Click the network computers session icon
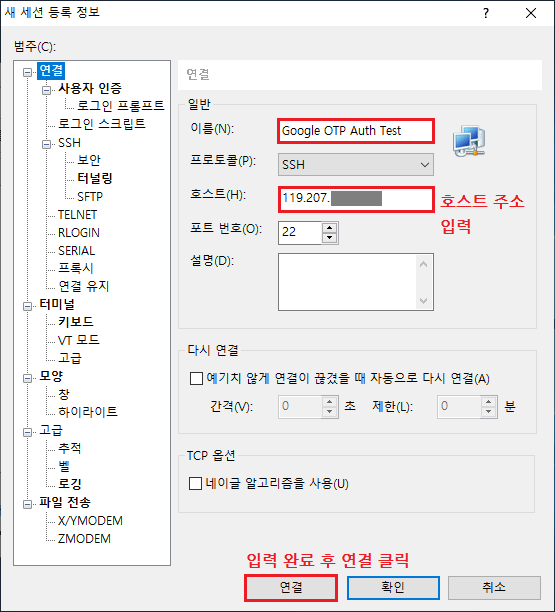The height and width of the screenshot is (612, 555). [x=469, y=141]
